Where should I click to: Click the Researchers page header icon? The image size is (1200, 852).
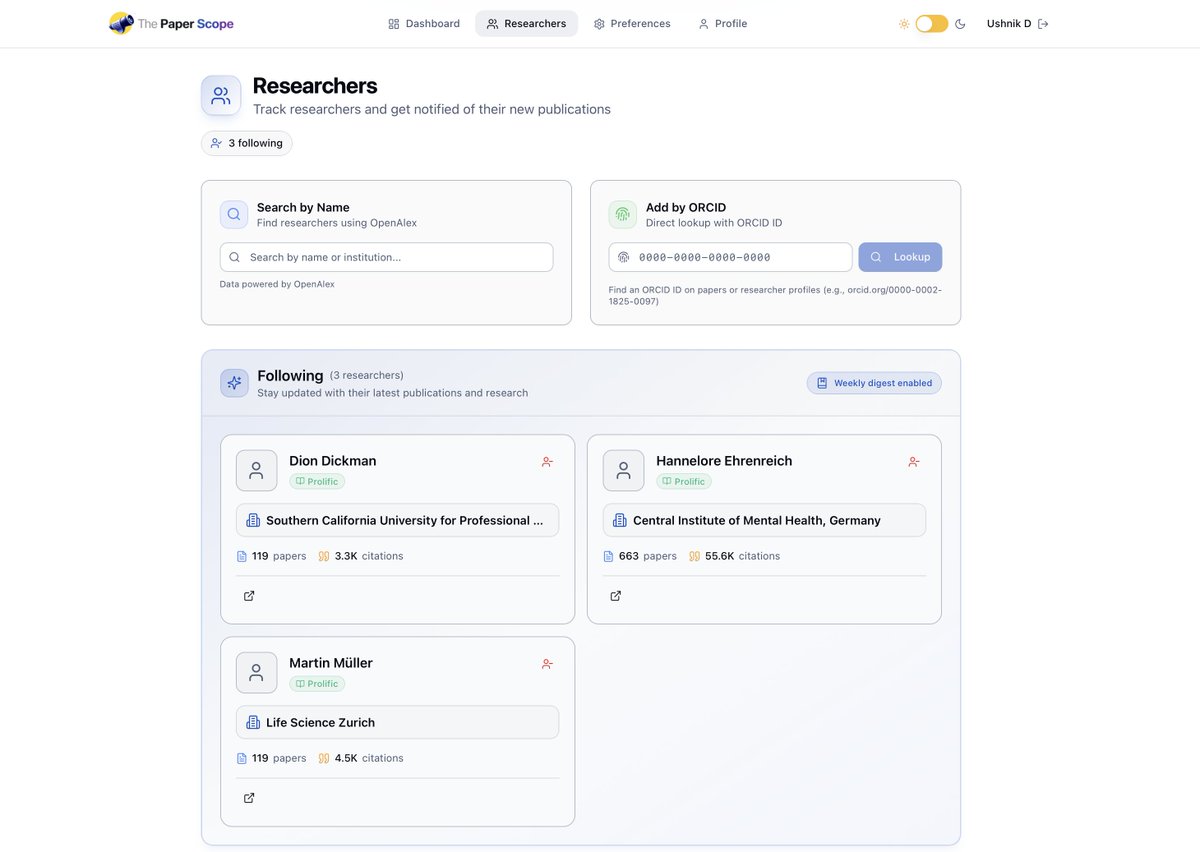pos(221,95)
